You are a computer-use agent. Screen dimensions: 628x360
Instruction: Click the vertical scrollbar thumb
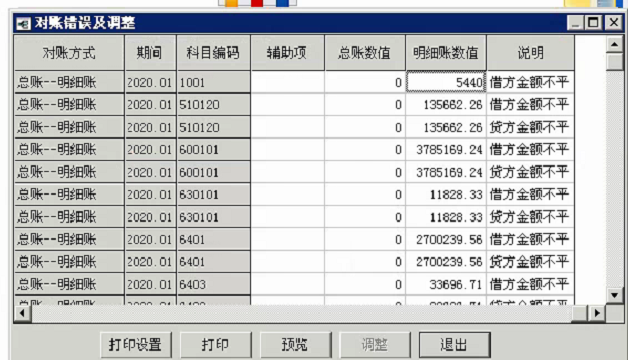[x=614, y=62]
